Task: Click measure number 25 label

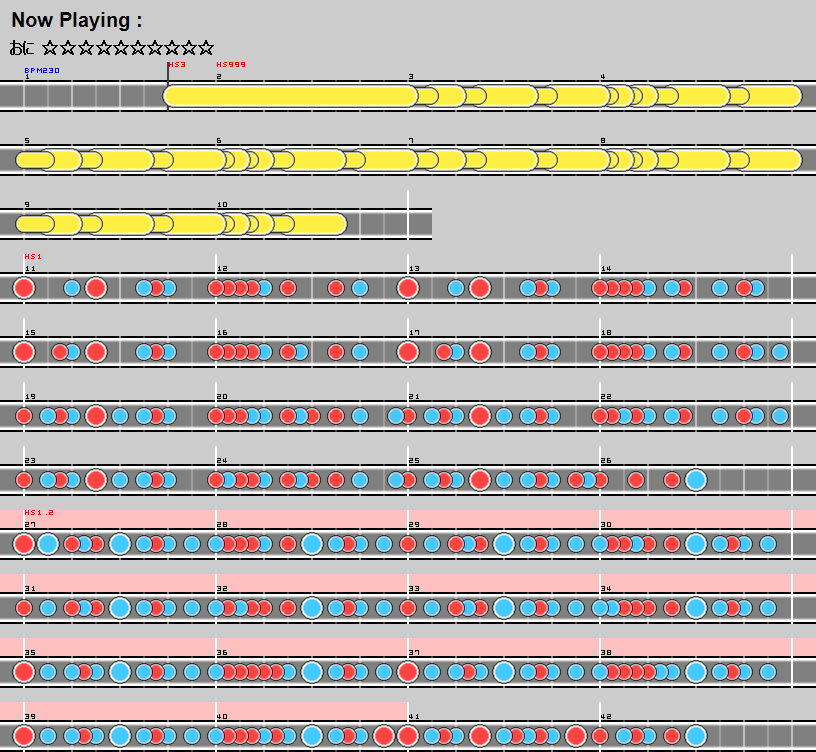Action: click(x=414, y=461)
